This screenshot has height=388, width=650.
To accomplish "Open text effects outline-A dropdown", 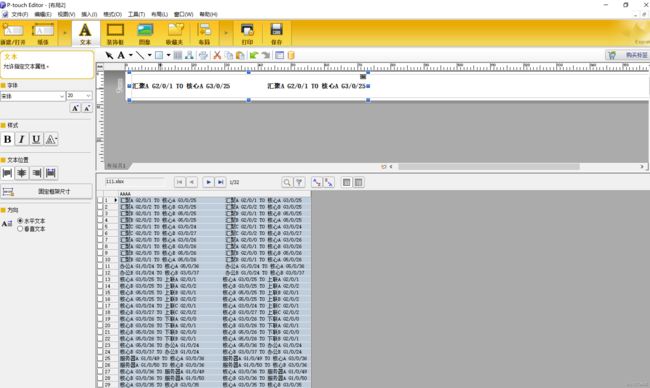I will pyautogui.click(x=51, y=139).
